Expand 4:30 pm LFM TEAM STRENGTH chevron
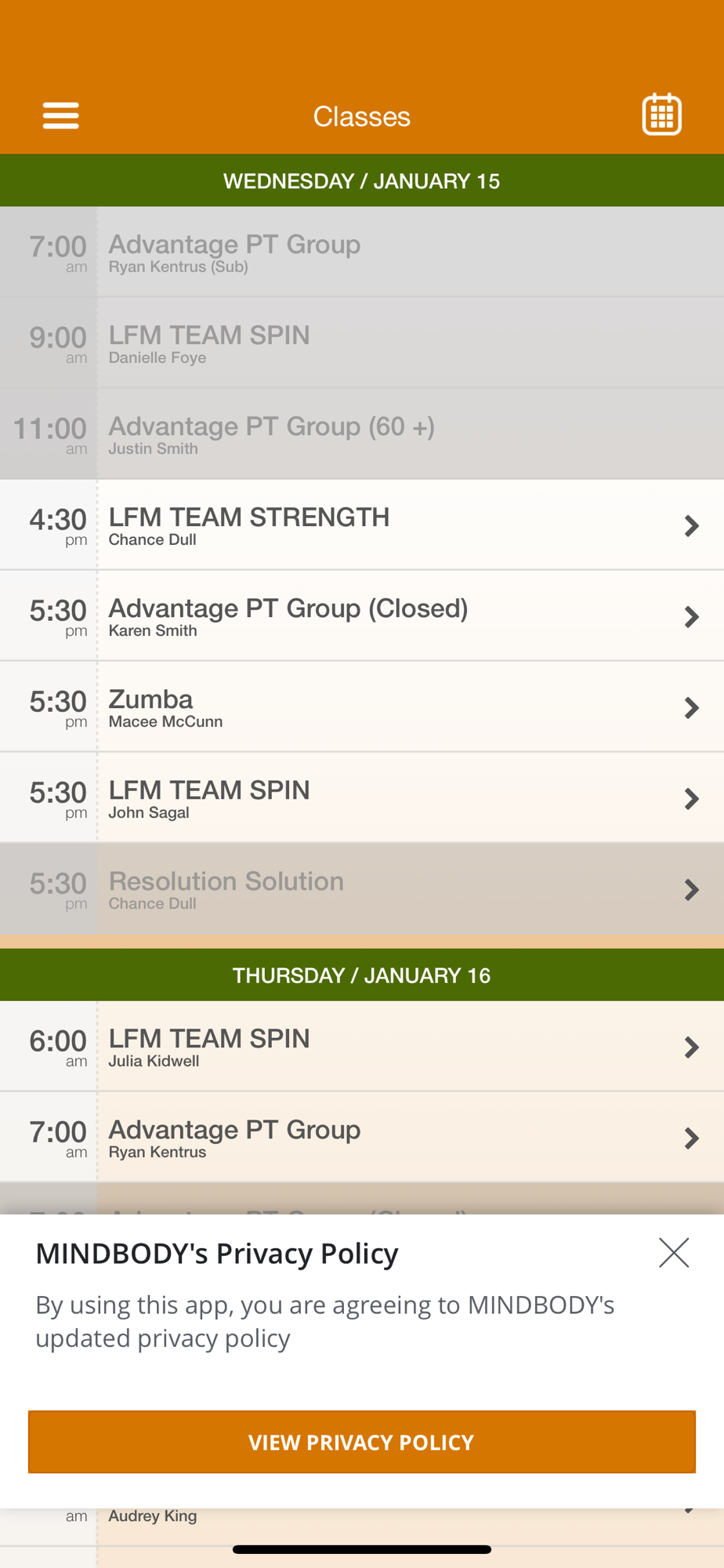The width and height of the screenshot is (724, 1568). (x=691, y=526)
